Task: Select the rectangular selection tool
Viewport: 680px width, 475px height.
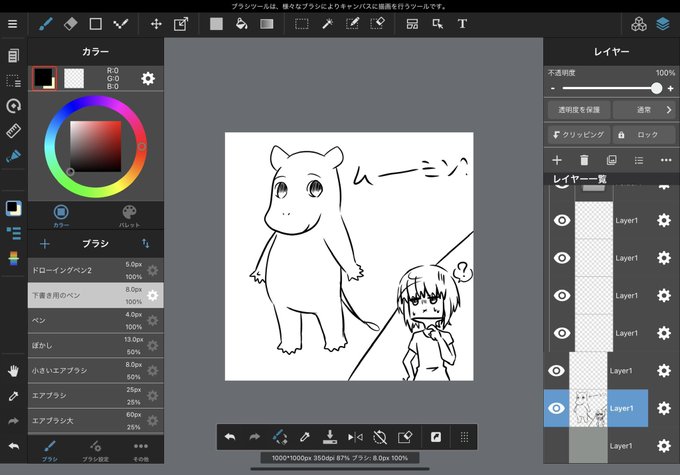Action: click(302, 24)
